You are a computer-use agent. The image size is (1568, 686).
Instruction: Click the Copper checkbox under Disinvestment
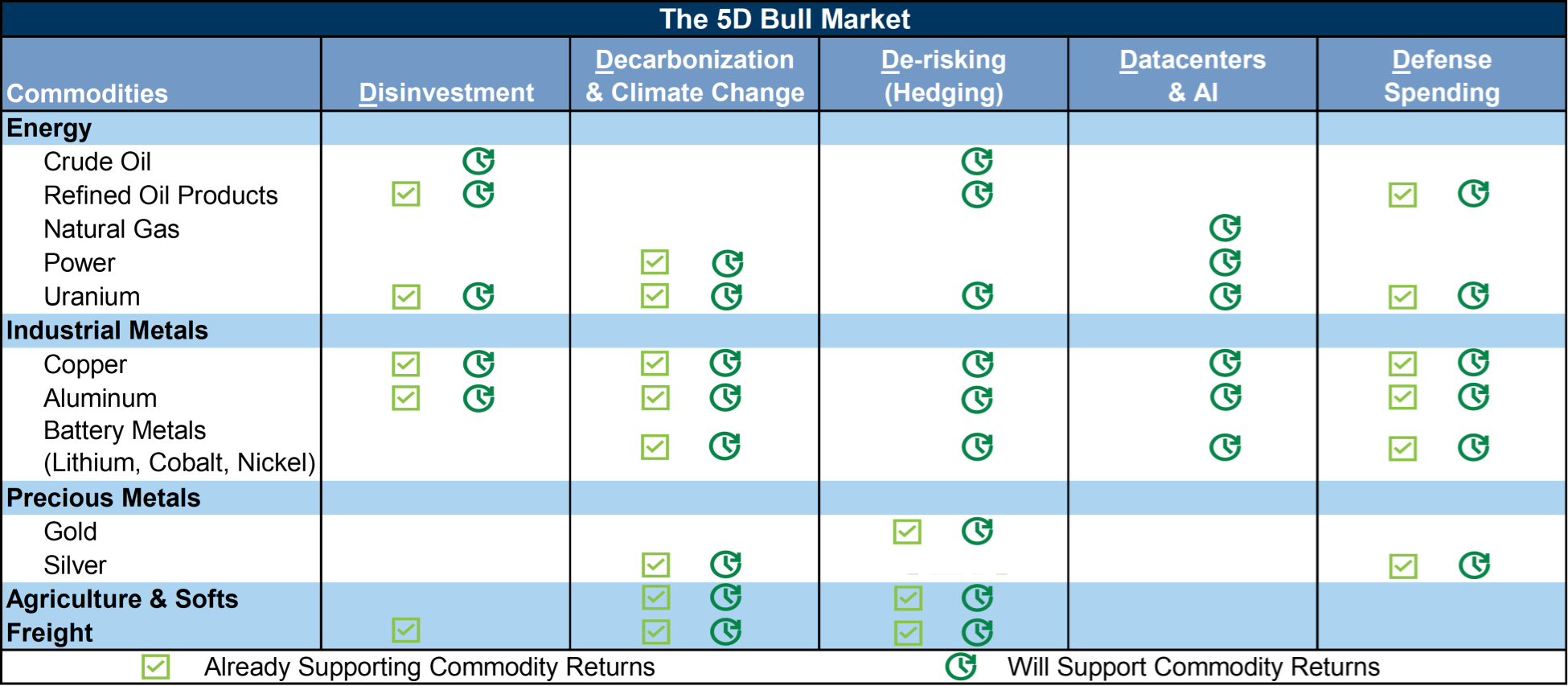[406, 364]
